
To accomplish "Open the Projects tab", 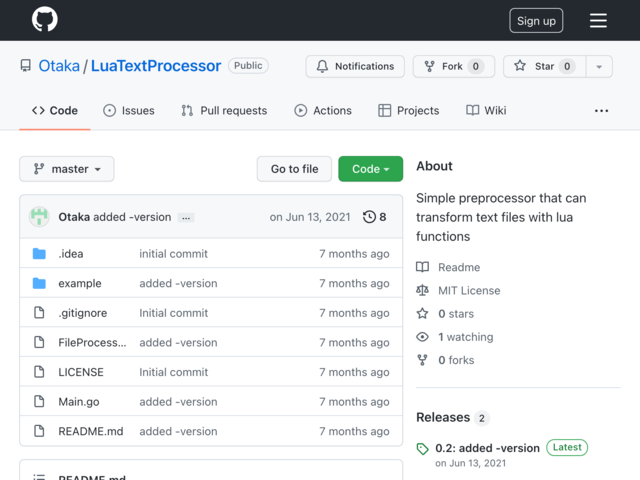I will (409, 111).
